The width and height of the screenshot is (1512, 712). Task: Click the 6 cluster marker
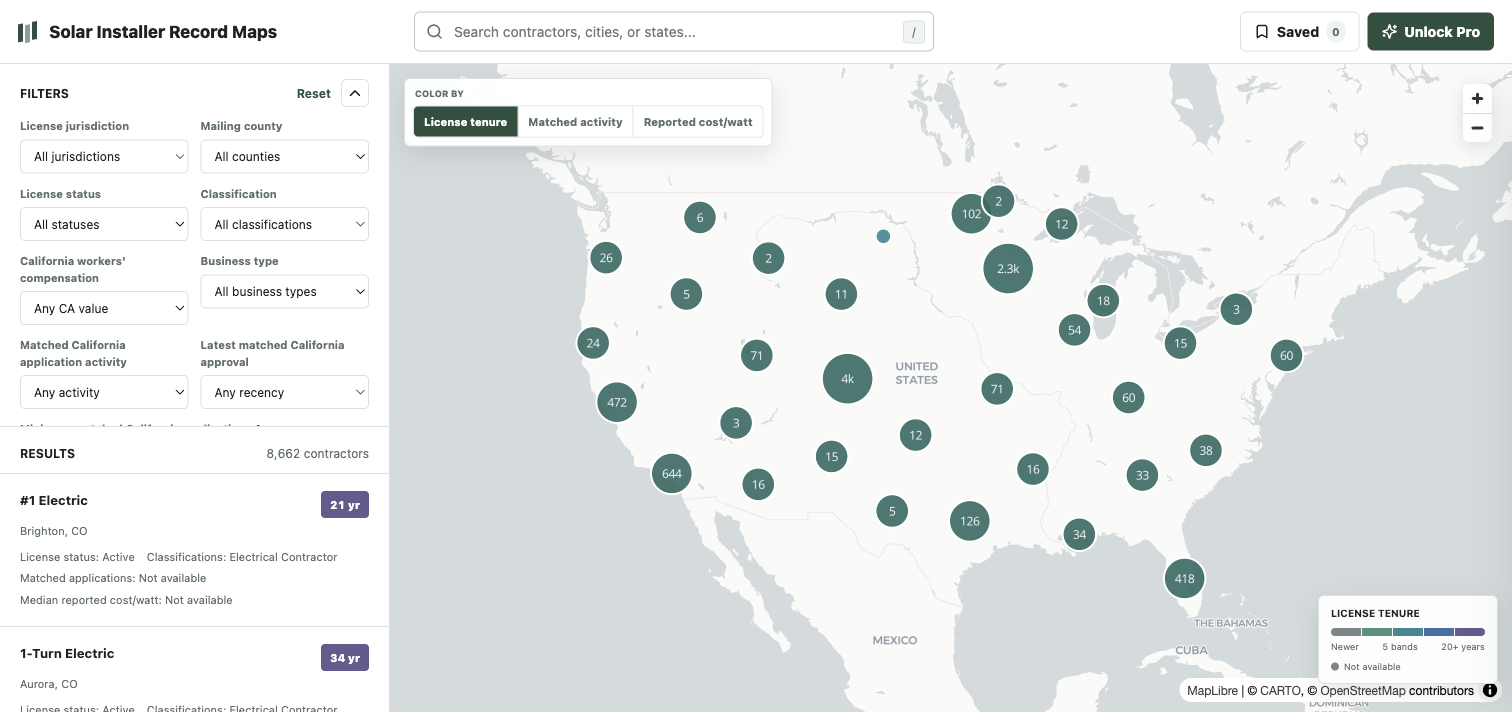700,217
